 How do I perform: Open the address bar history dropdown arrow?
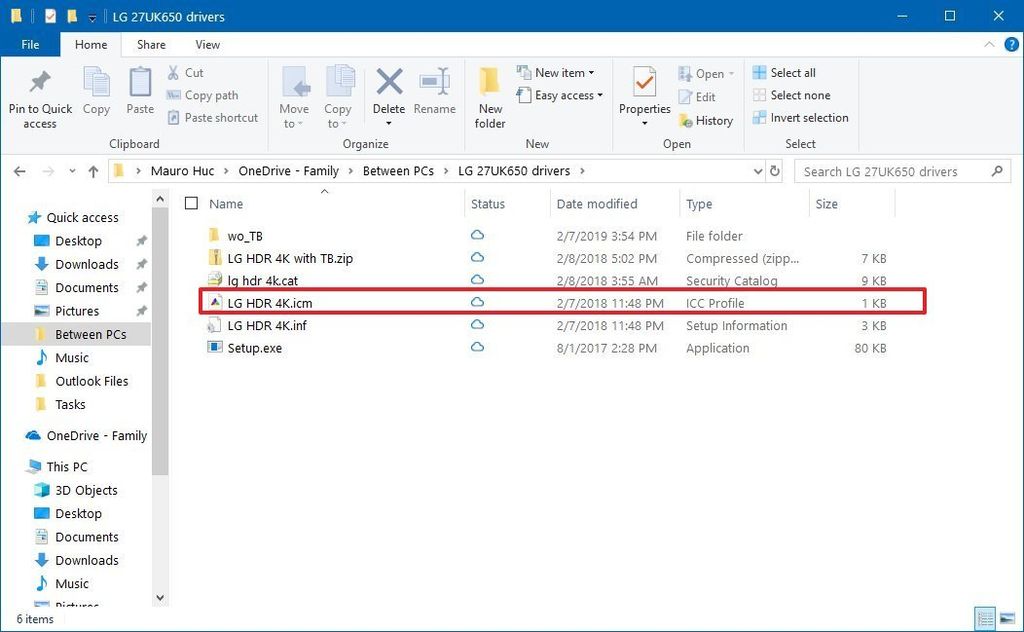[x=757, y=171]
